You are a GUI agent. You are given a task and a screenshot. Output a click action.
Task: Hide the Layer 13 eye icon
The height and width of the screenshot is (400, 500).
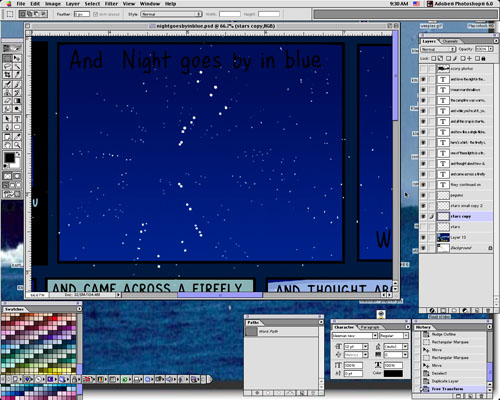point(423,238)
